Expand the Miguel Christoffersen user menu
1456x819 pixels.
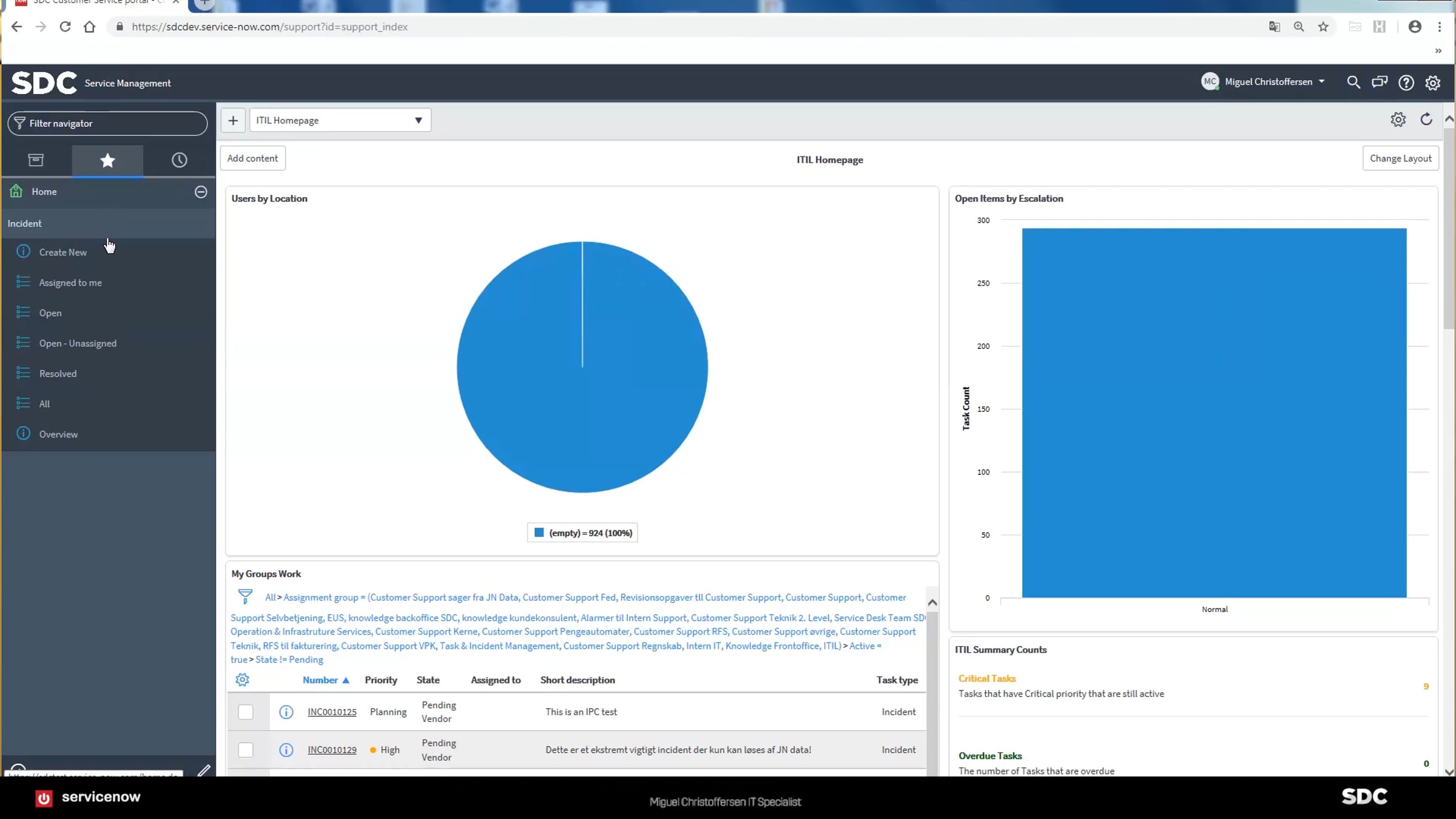[x=1274, y=82]
